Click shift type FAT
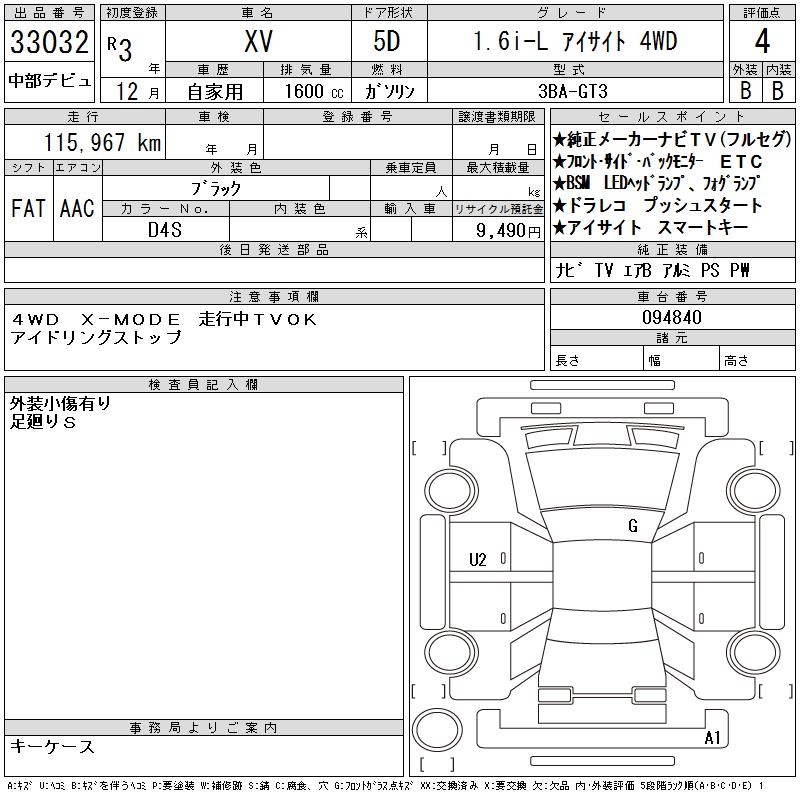 coord(28,208)
